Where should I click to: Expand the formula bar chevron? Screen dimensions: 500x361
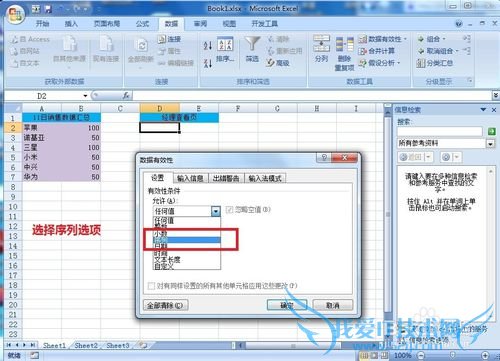pyautogui.click(x=496, y=96)
